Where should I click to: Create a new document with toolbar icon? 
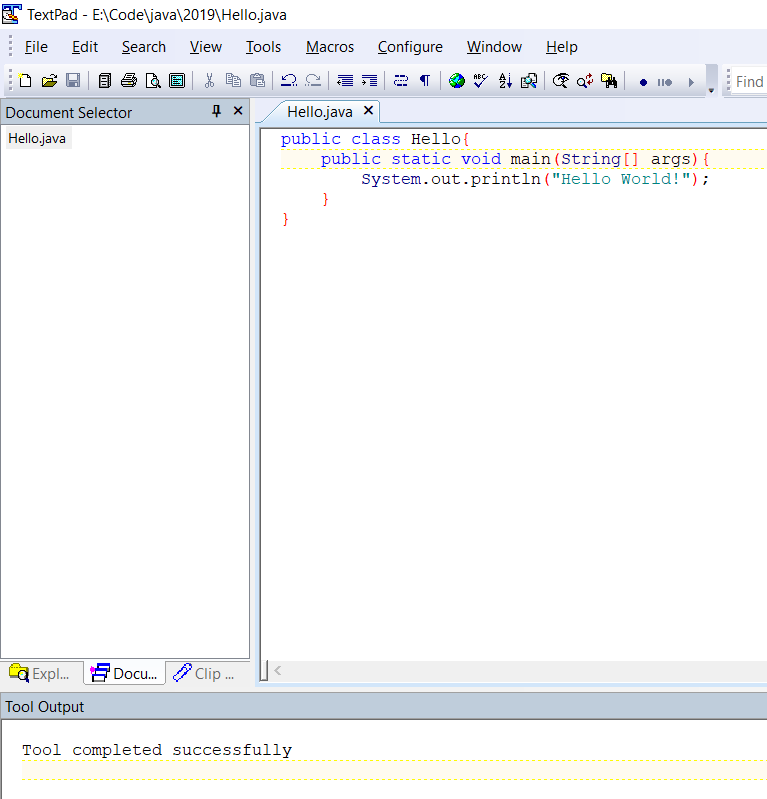tap(24, 81)
